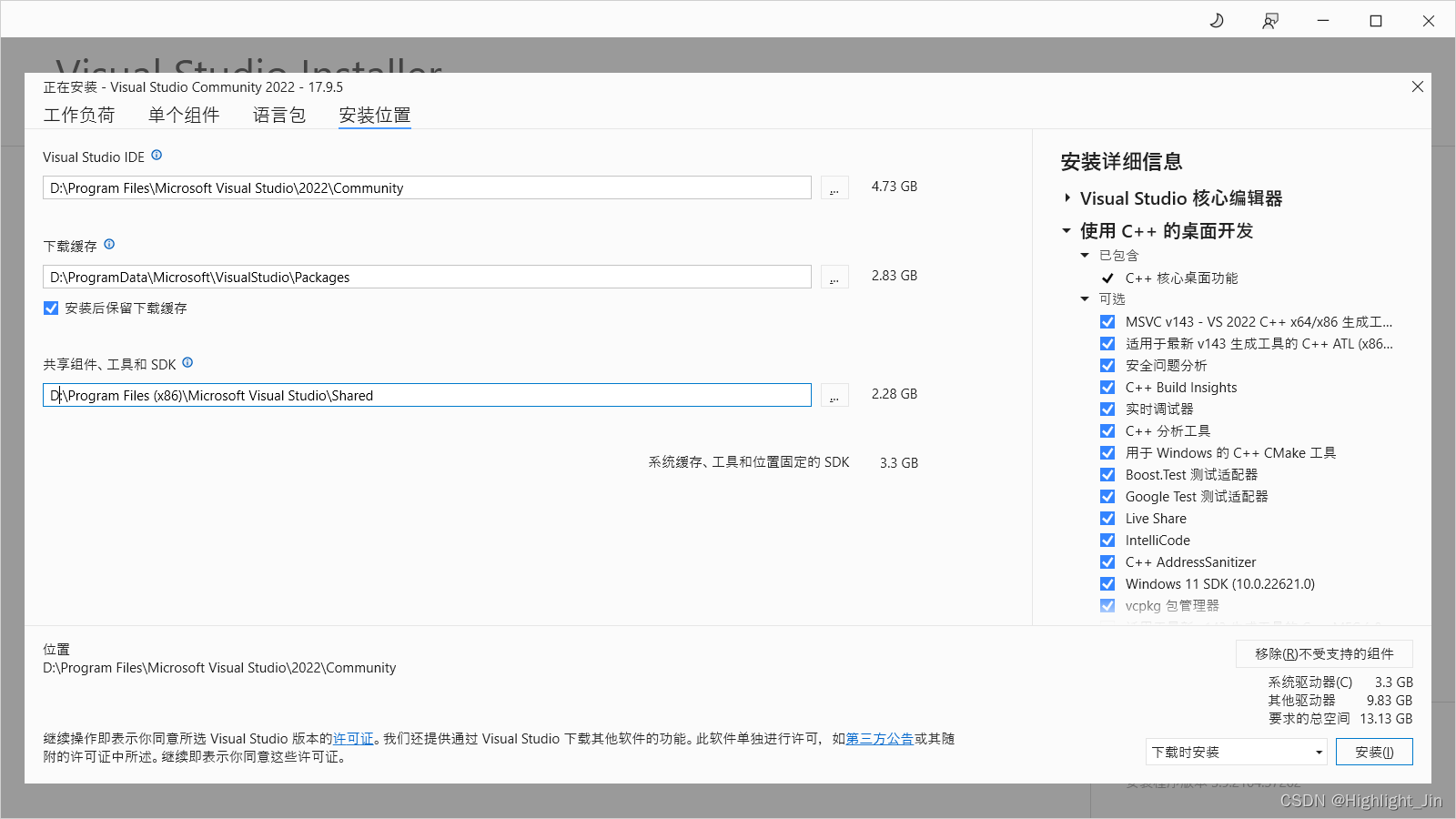Uncheck vcpkg 包管理器 component
This screenshot has width=1456, height=819.
pos(1107,606)
